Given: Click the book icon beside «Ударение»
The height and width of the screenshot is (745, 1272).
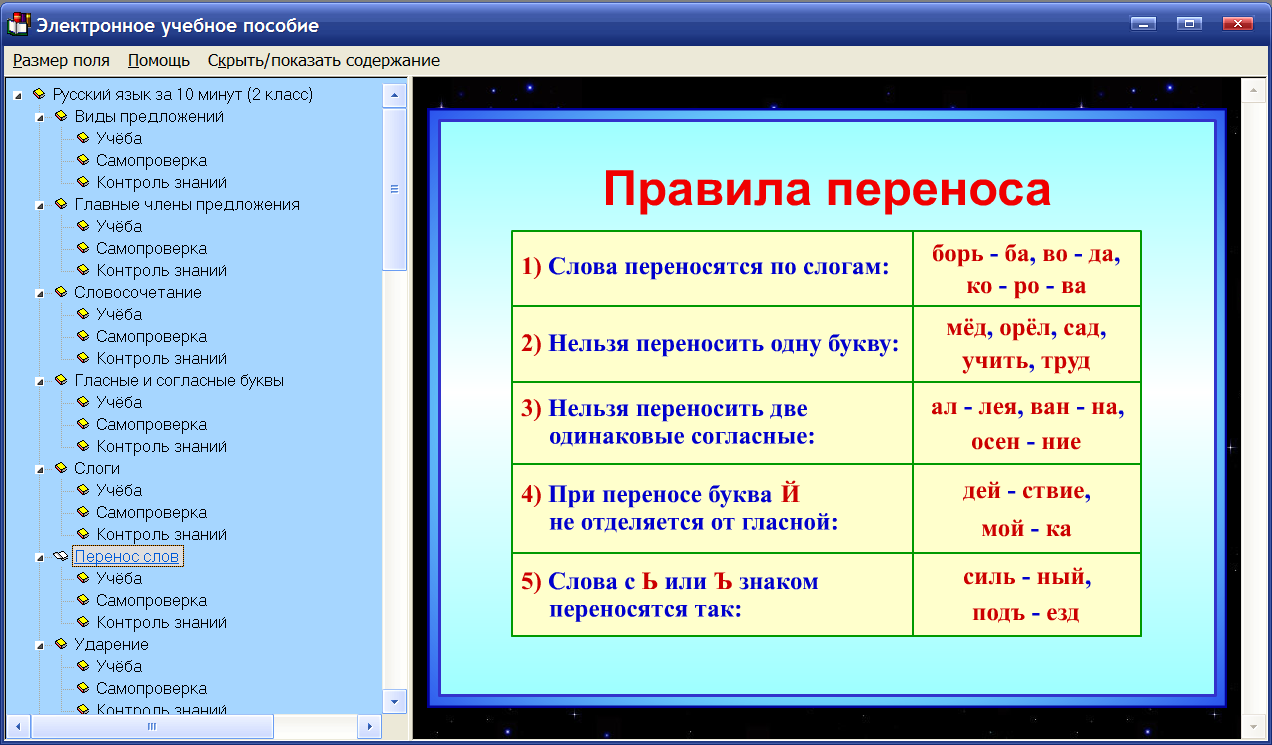Looking at the screenshot, I should tap(63, 644).
